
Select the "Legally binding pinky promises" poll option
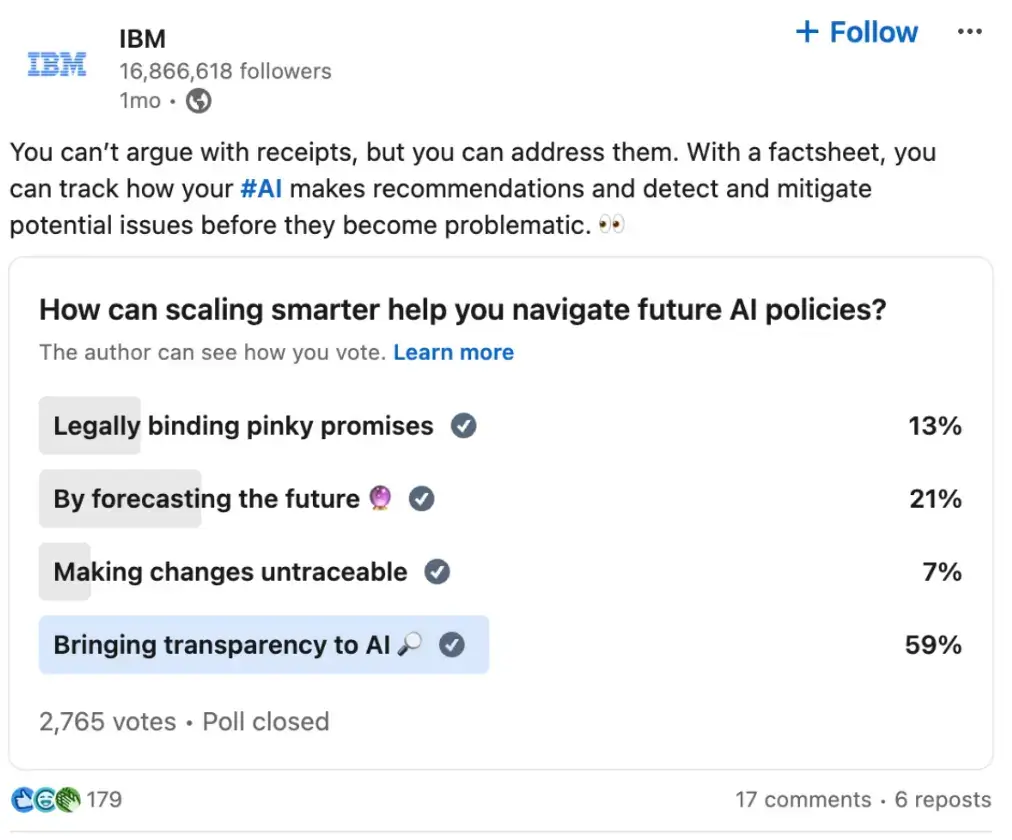240,425
